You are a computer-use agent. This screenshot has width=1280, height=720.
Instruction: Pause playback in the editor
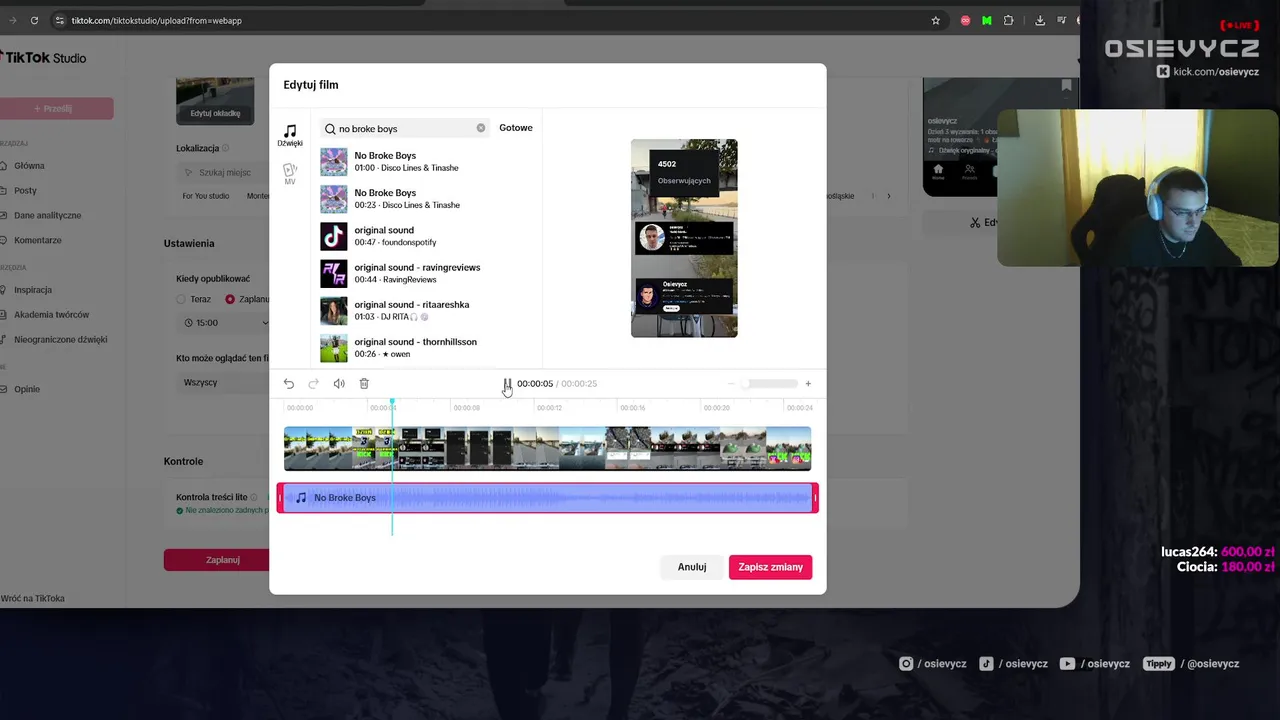pyautogui.click(x=507, y=384)
